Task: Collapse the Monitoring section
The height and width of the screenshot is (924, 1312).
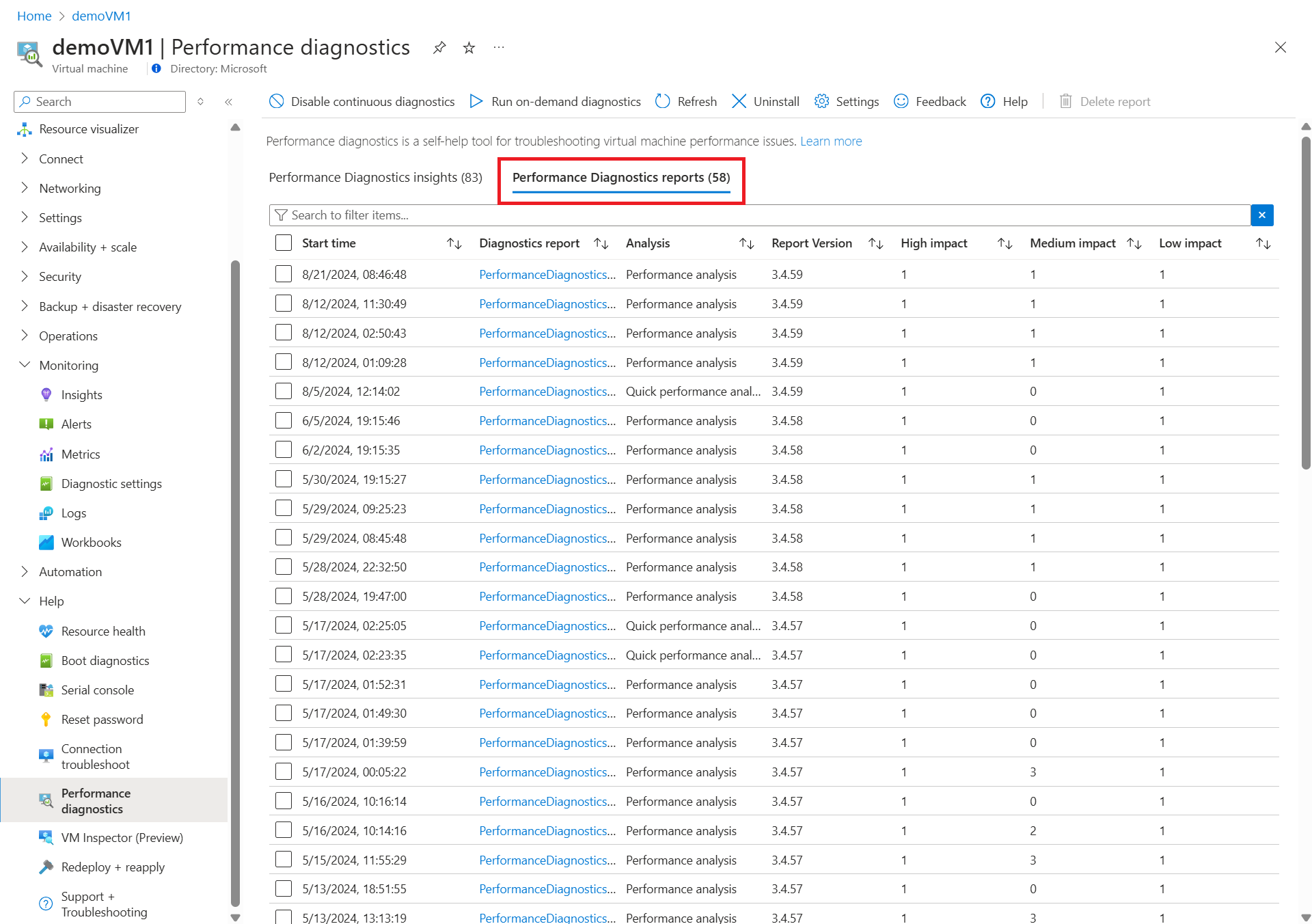Action: [x=25, y=365]
